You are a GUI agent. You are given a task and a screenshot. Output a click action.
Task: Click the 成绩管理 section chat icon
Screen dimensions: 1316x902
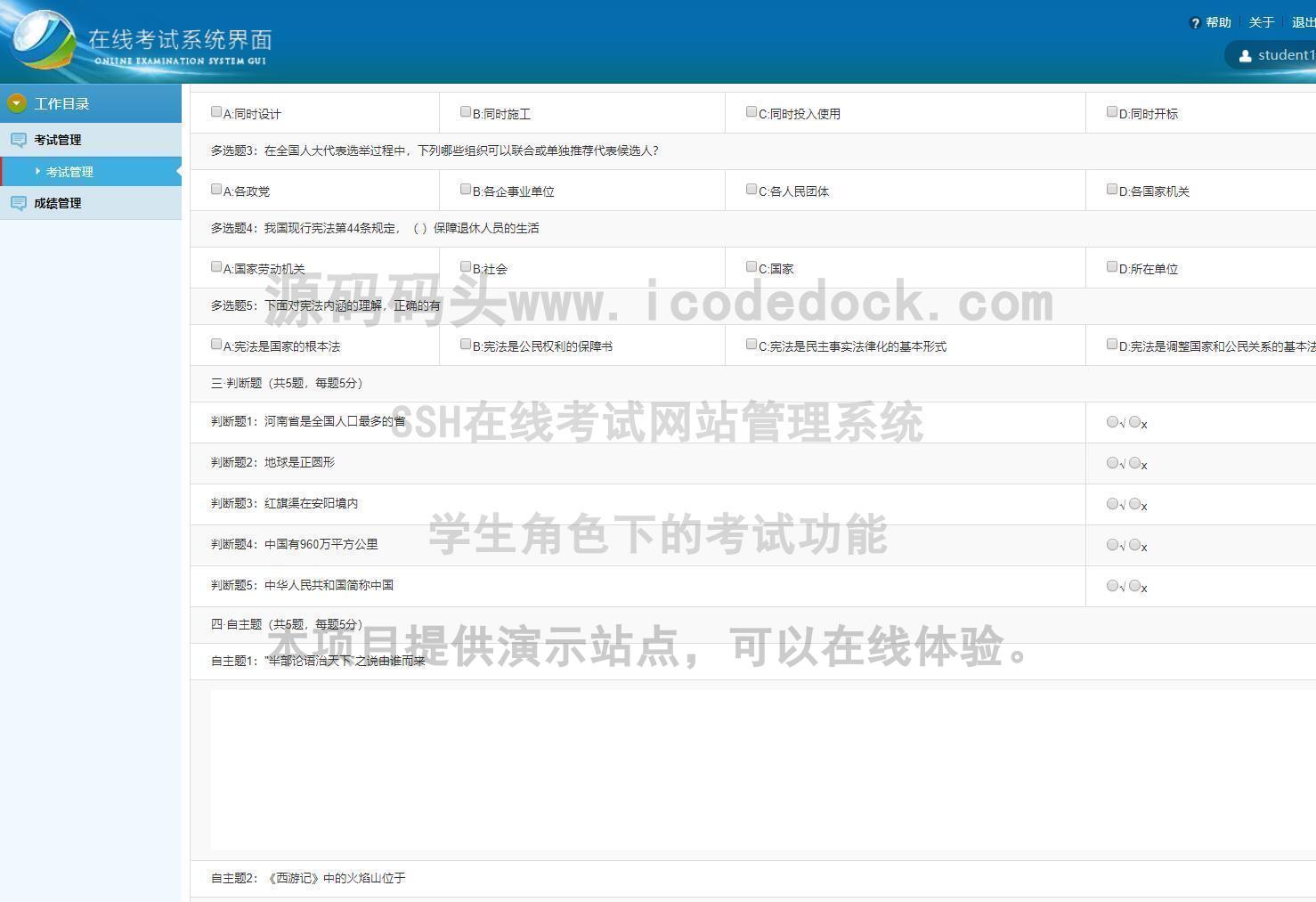[x=18, y=203]
